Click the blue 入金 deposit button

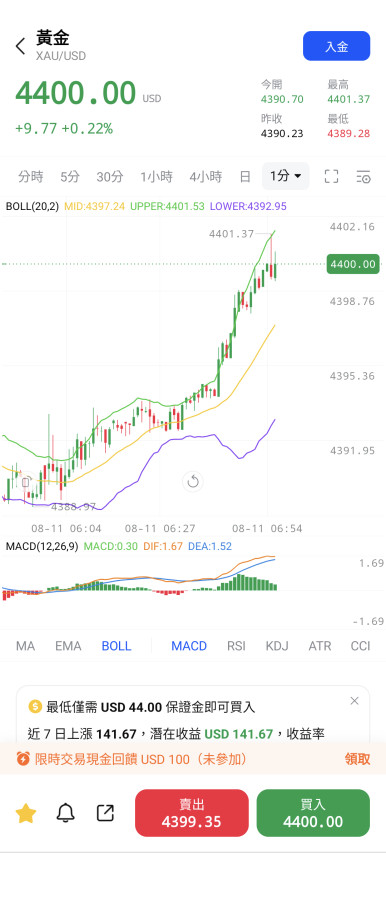coord(337,46)
